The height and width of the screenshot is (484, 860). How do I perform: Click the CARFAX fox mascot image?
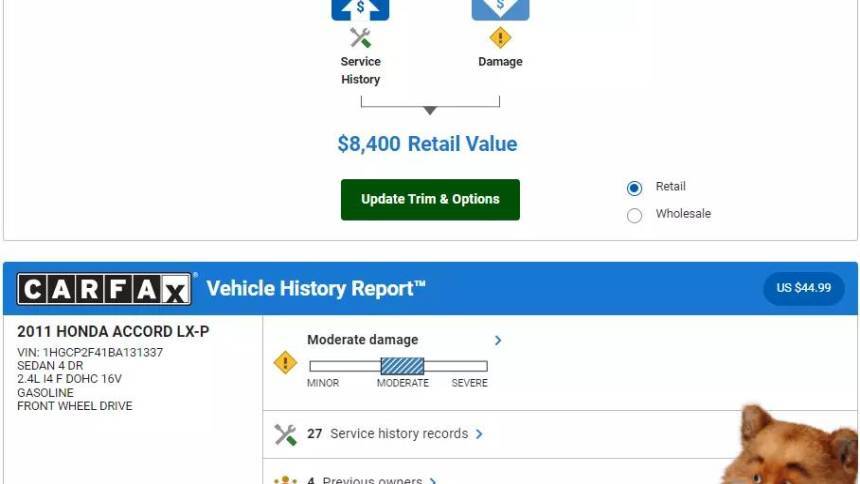790,444
